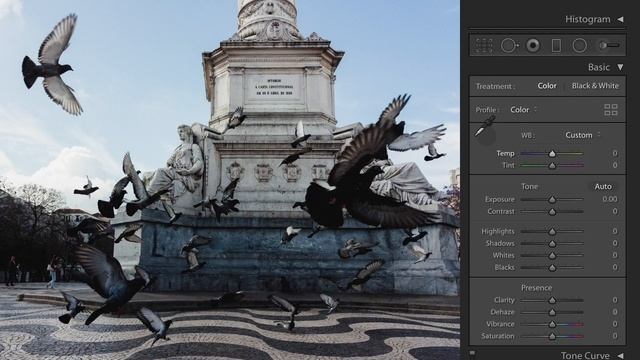Click the Vibrance value field
Viewport: 640px width, 360px height.
pyautogui.click(x=615, y=324)
